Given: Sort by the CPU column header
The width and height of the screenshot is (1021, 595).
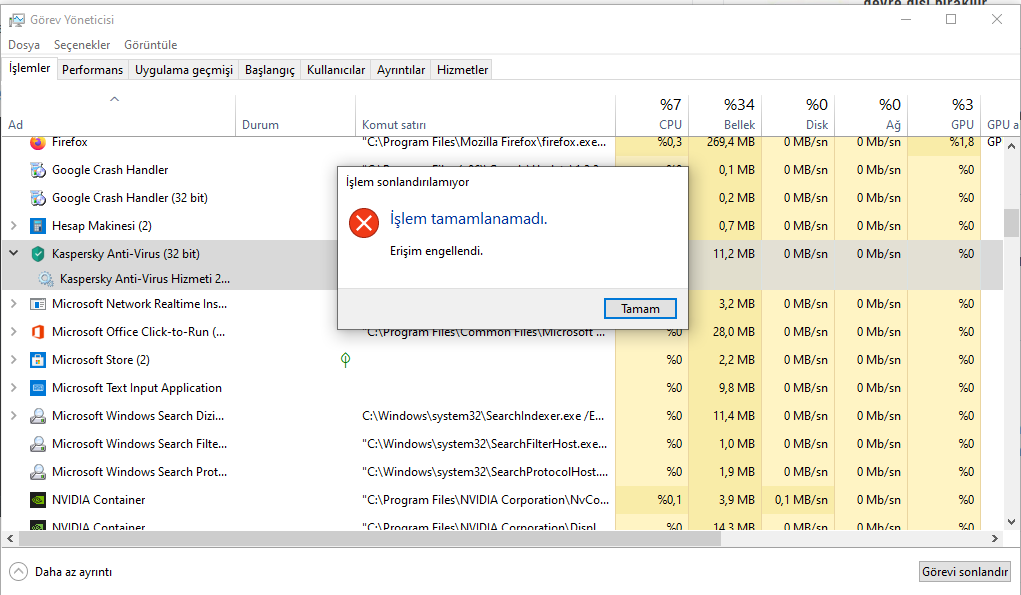Looking at the screenshot, I should point(652,115).
